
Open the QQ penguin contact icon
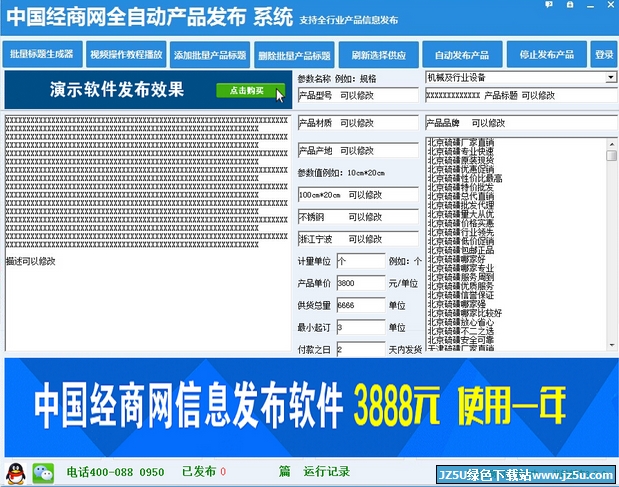(16, 473)
